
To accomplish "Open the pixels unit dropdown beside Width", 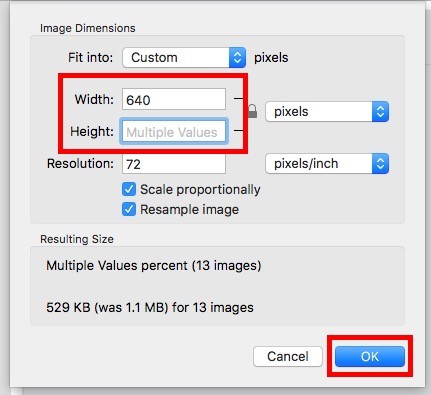I will [327, 112].
